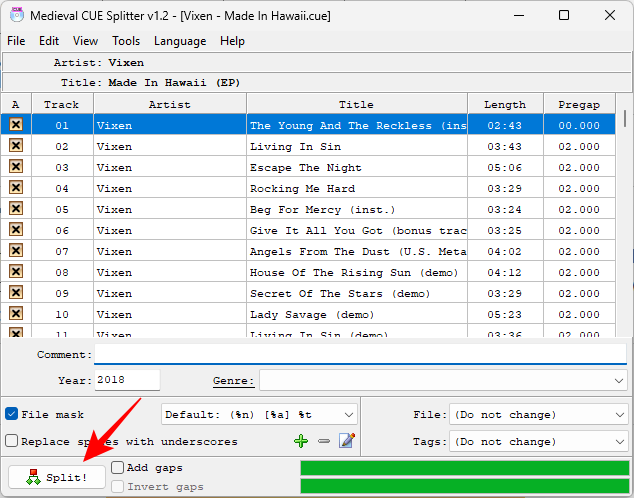Uncheck track 08 House Of The Rising Sun checkbox

pyautogui.click(x=16, y=272)
